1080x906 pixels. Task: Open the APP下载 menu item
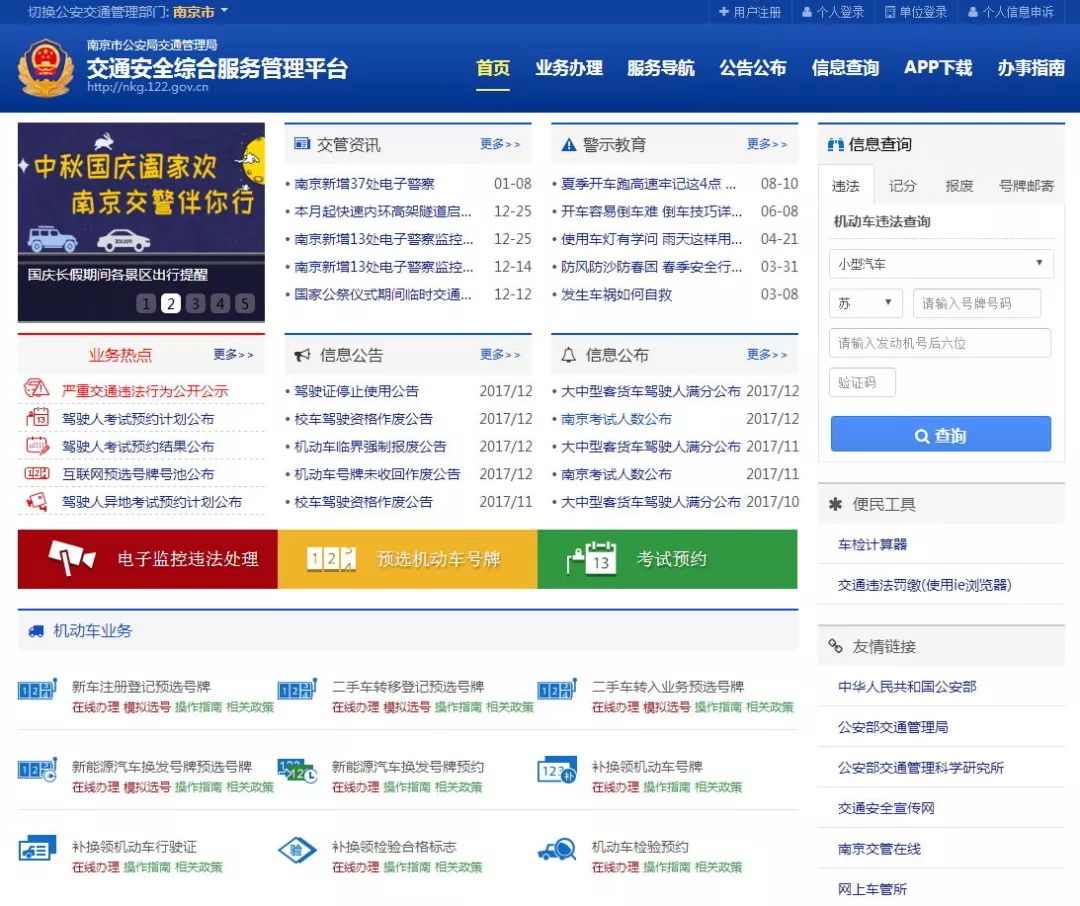pyautogui.click(x=937, y=69)
